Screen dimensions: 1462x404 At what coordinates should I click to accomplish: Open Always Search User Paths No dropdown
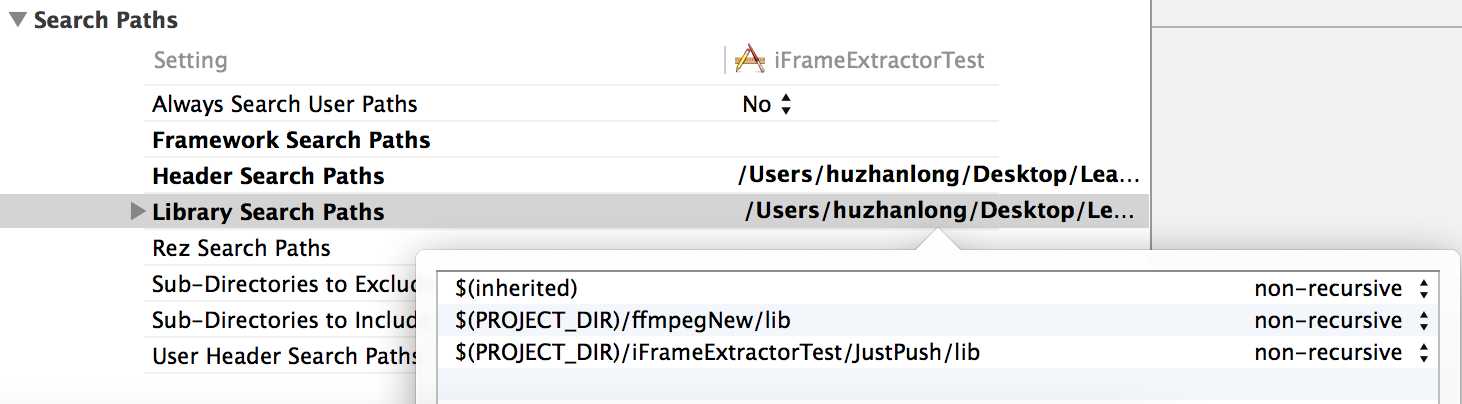click(x=767, y=104)
